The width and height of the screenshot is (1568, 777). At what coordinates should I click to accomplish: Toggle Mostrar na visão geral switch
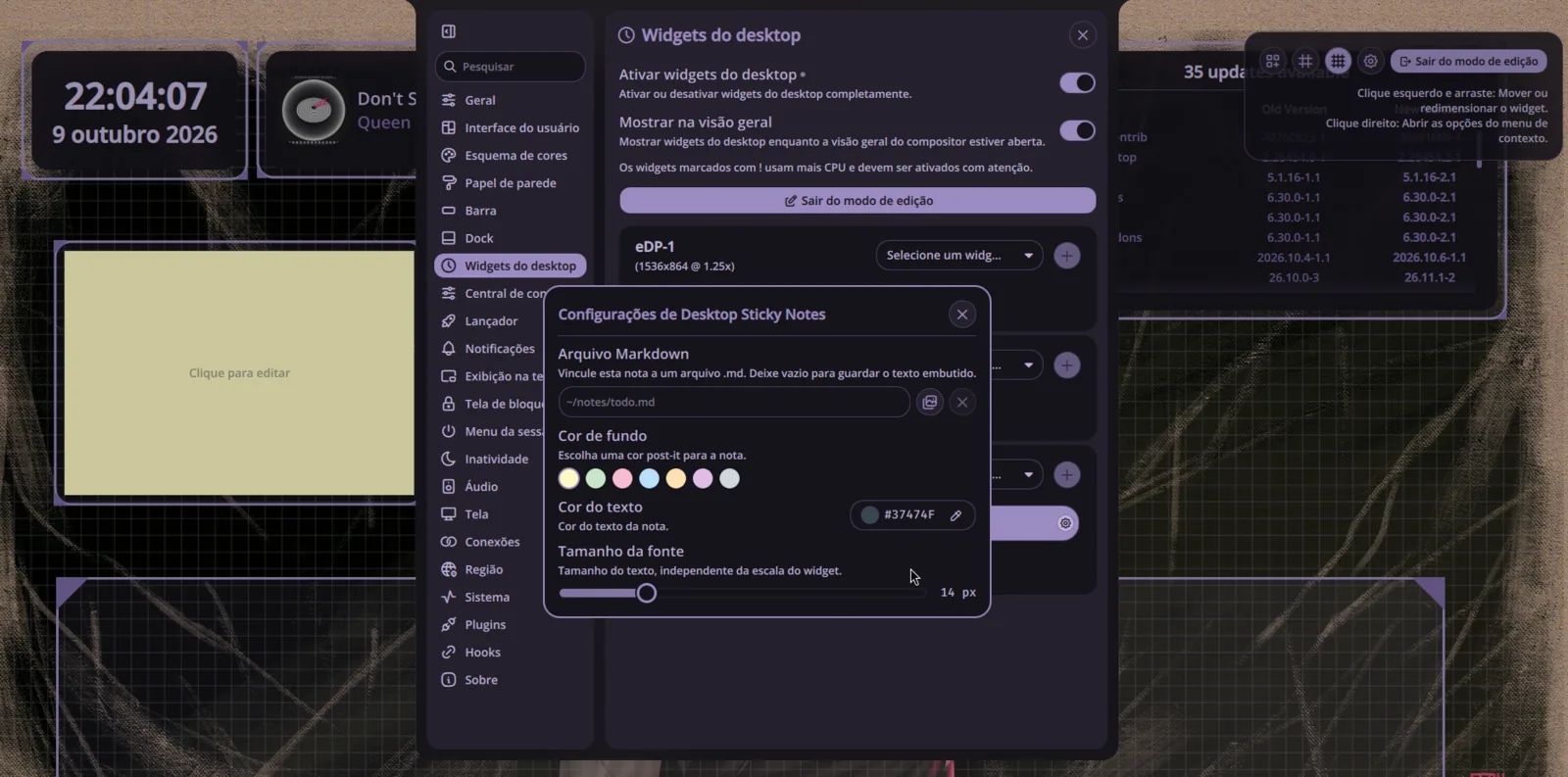click(1077, 130)
